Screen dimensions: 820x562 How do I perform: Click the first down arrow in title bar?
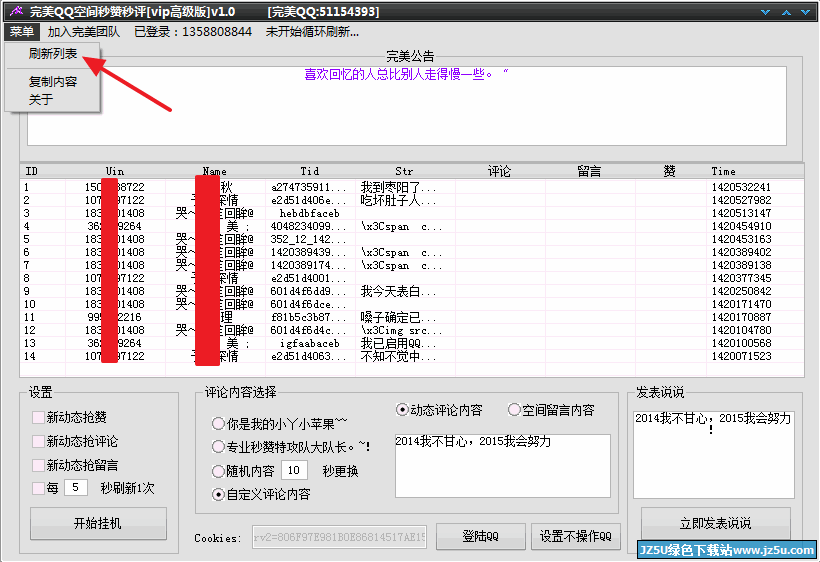pos(766,12)
